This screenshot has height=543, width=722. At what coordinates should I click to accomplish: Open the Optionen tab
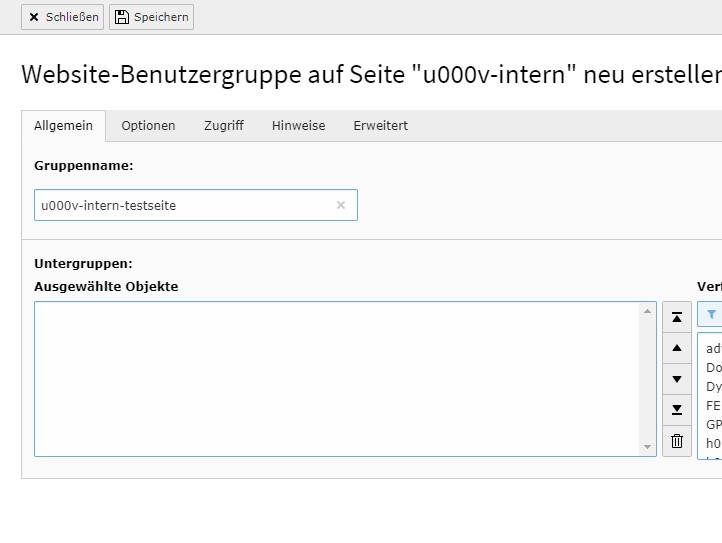point(148,126)
